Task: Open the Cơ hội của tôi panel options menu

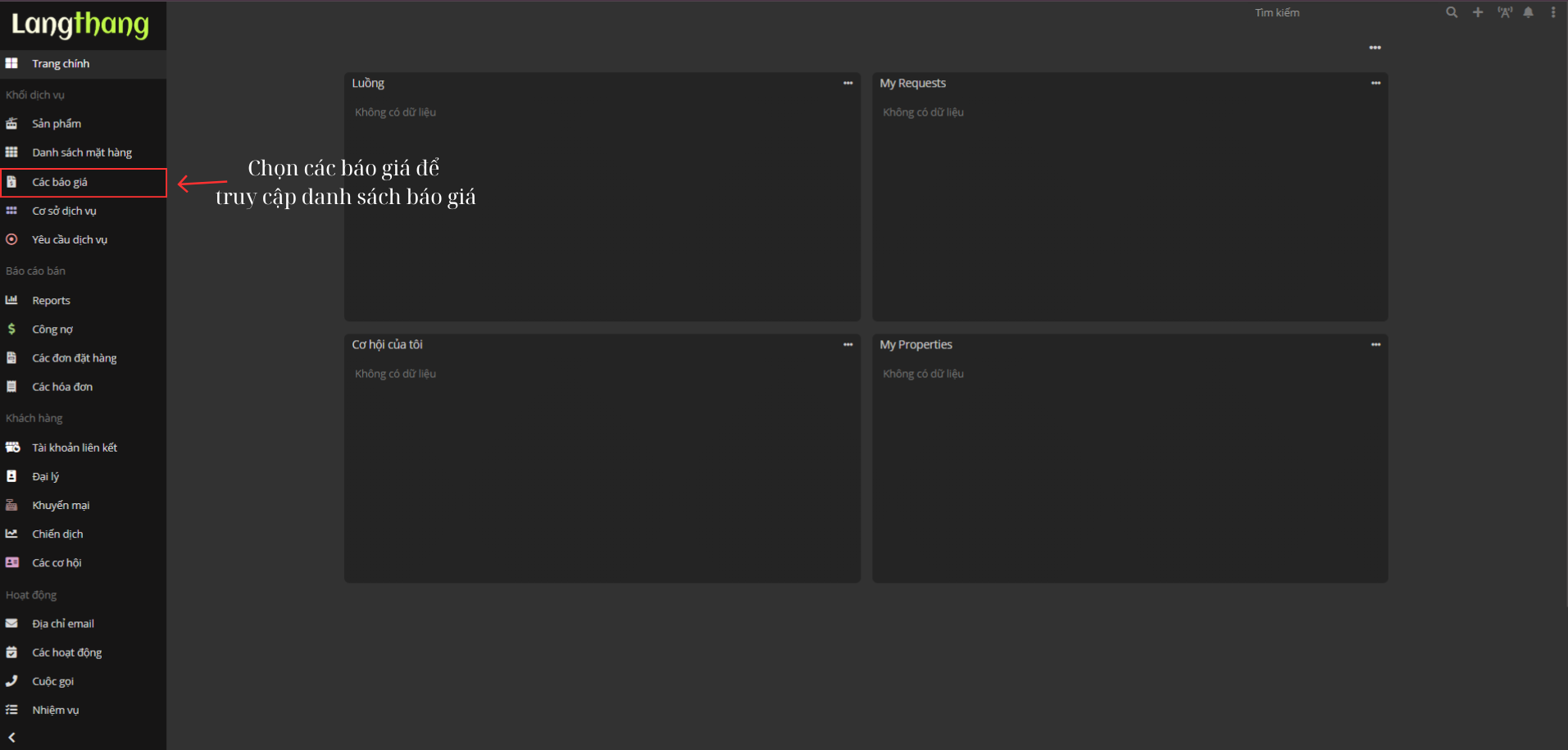Action: [x=848, y=344]
